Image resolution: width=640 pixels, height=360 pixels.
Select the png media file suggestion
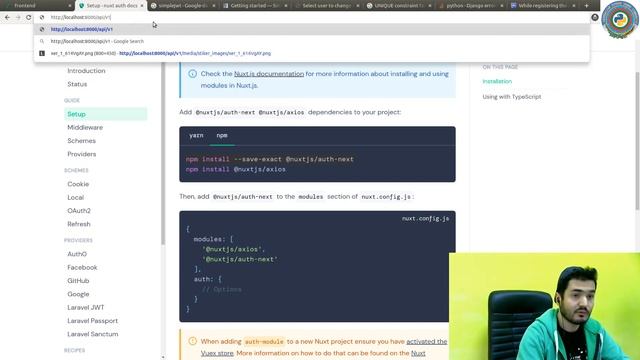[x=311, y=53]
